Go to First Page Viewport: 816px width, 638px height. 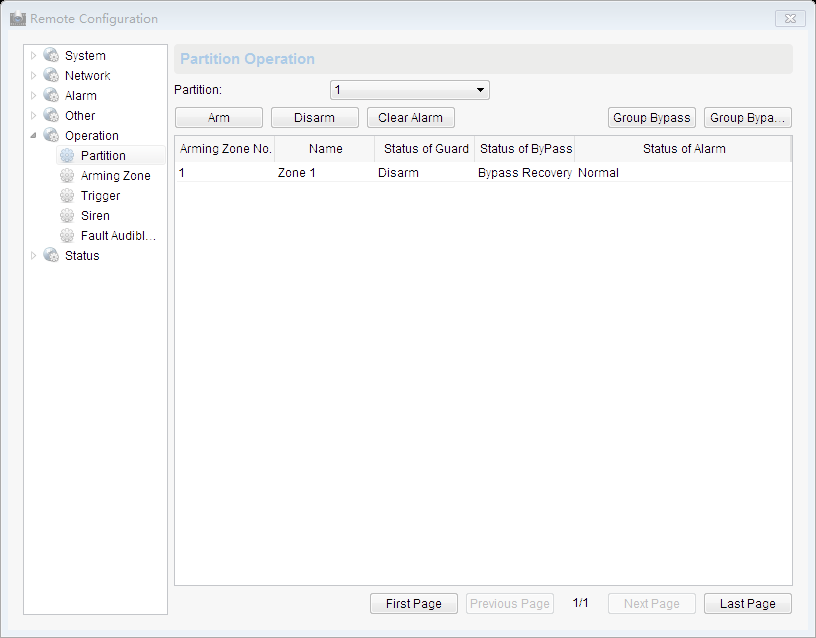414,604
